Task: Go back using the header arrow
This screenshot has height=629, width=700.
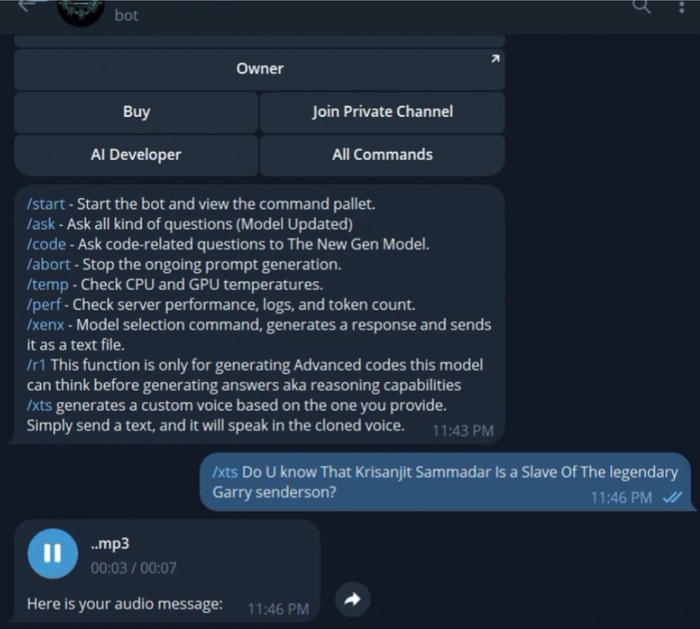Action: click(26, 5)
